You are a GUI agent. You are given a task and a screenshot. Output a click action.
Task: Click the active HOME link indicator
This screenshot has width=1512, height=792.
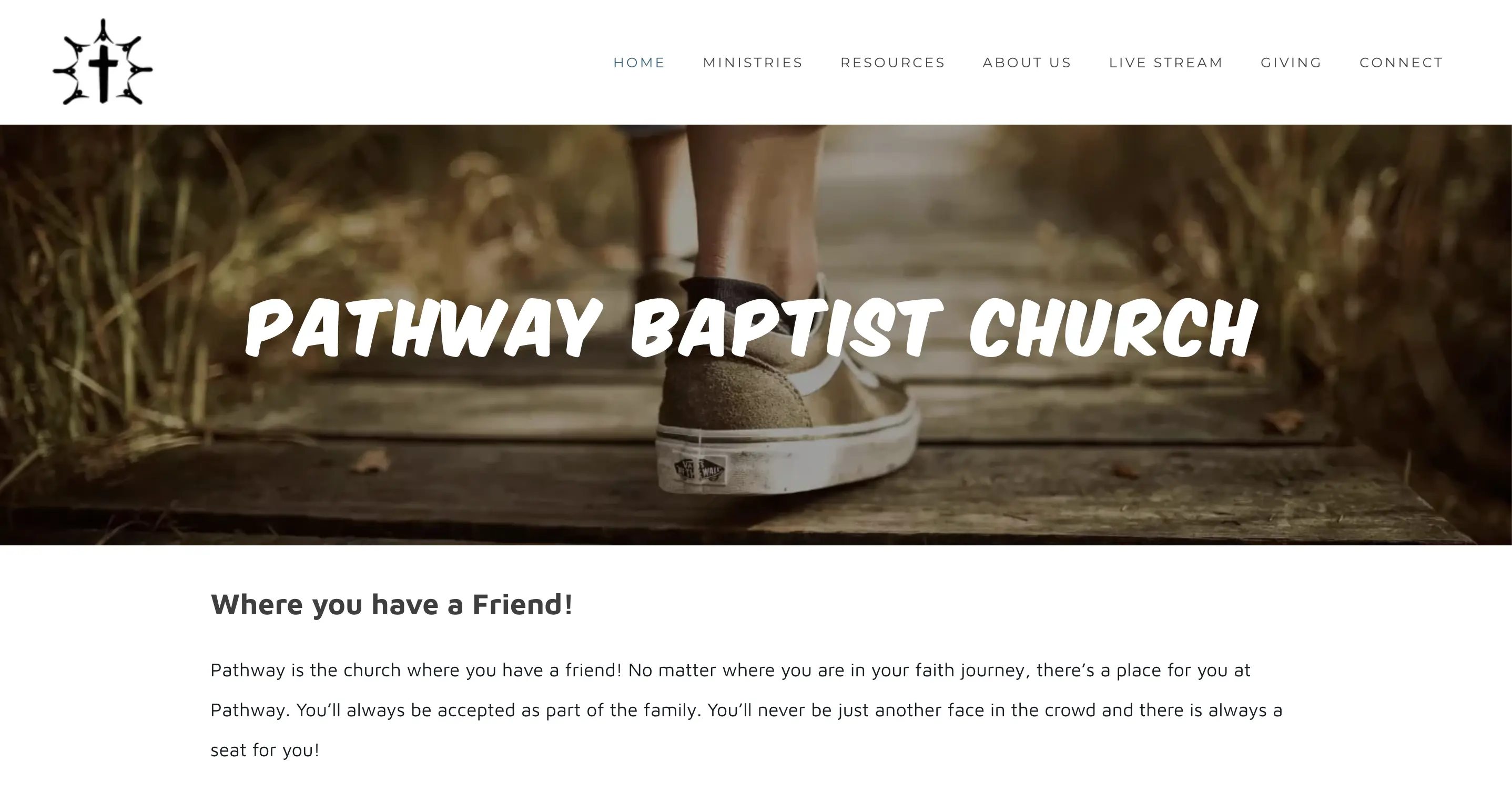point(638,62)
